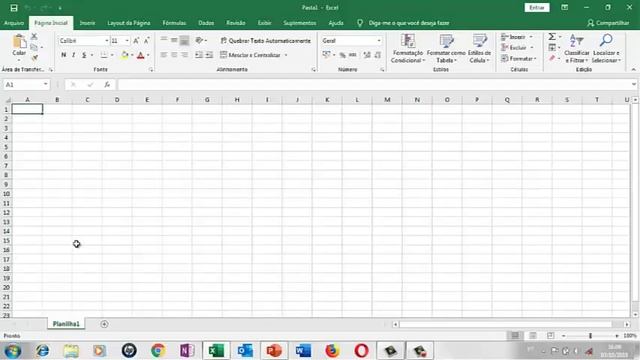
Task: Toggle Center horizontal alignment
Action: [174, 55]
